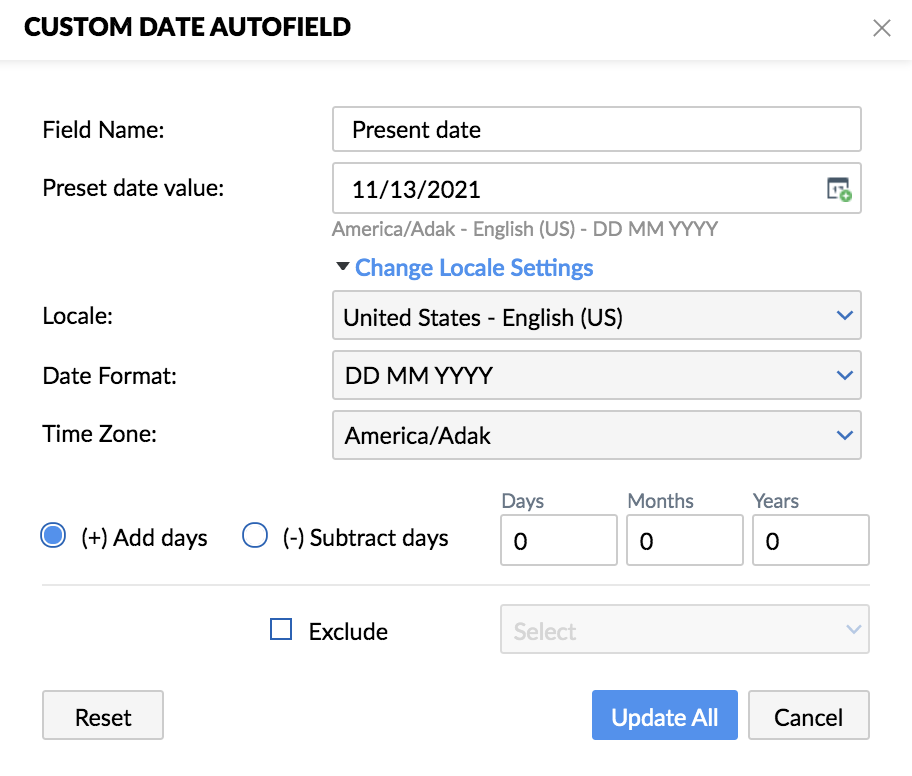The image size is (912, 776).
Task: Expand the Time Zone dropdown
Action: 596,435
